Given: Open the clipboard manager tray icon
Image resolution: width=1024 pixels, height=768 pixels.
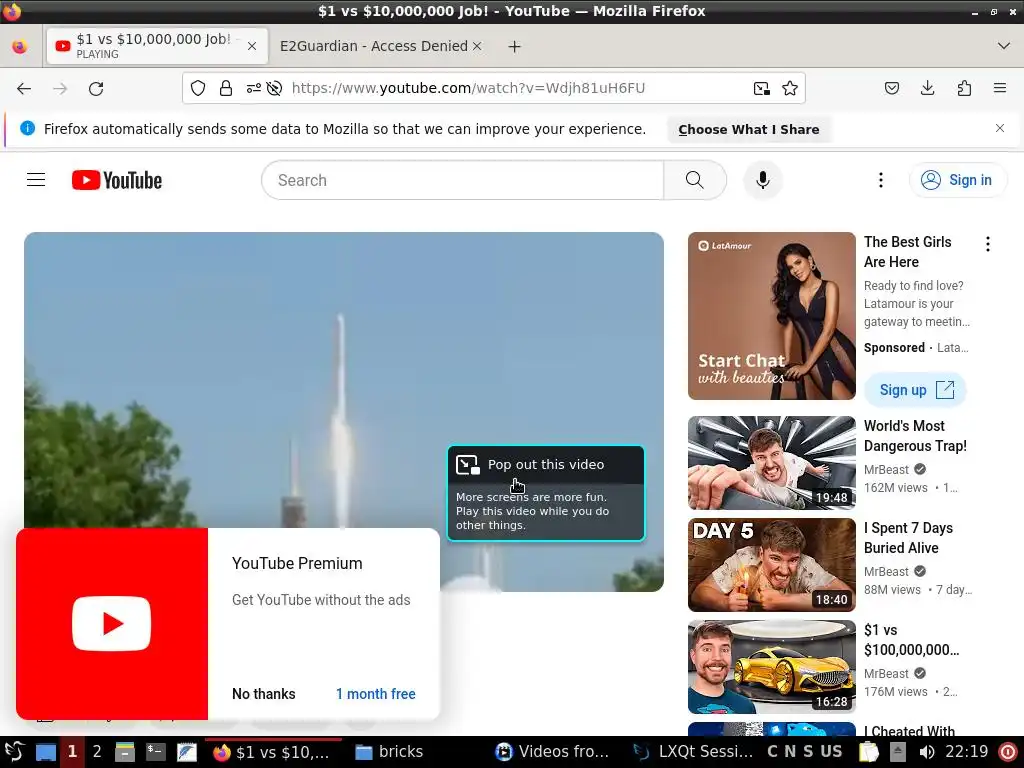Looking at the screenshot, I should click(x=869, y=752).
